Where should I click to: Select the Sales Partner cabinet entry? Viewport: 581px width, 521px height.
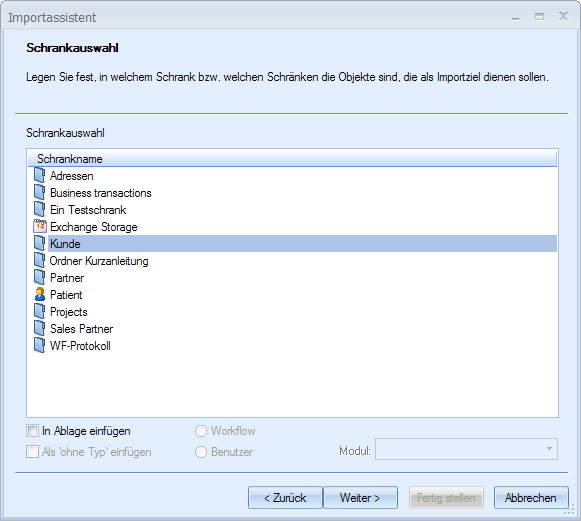point(82,329)
